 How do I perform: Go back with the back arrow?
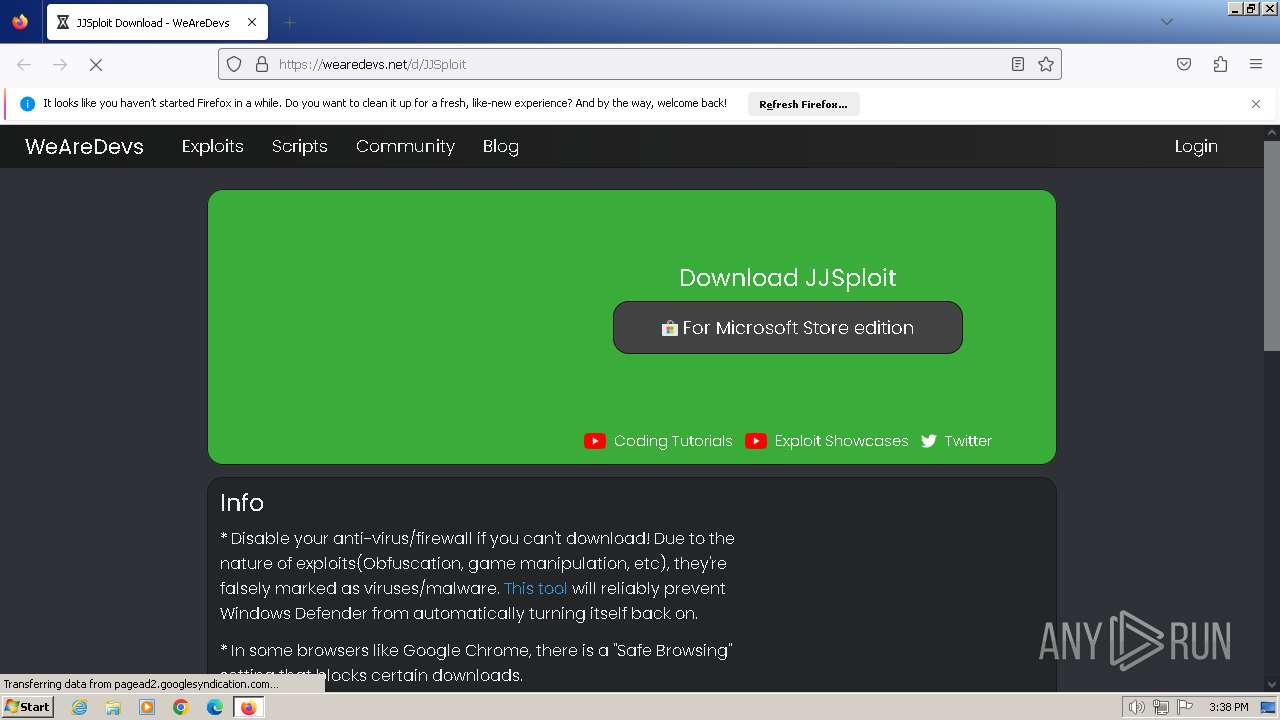point(24,64)
